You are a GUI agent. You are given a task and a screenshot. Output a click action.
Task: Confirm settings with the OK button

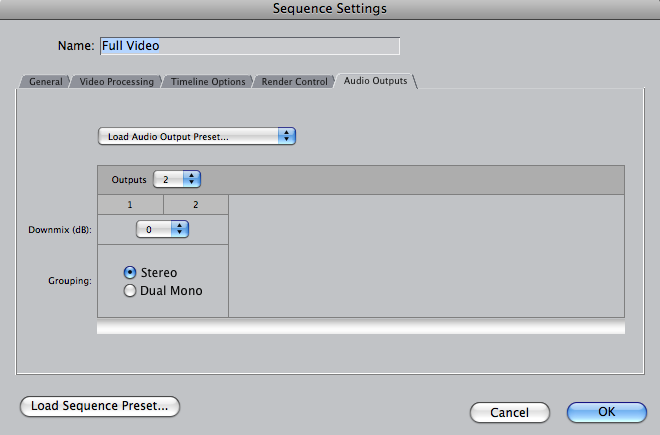click(x=607, y=412)
